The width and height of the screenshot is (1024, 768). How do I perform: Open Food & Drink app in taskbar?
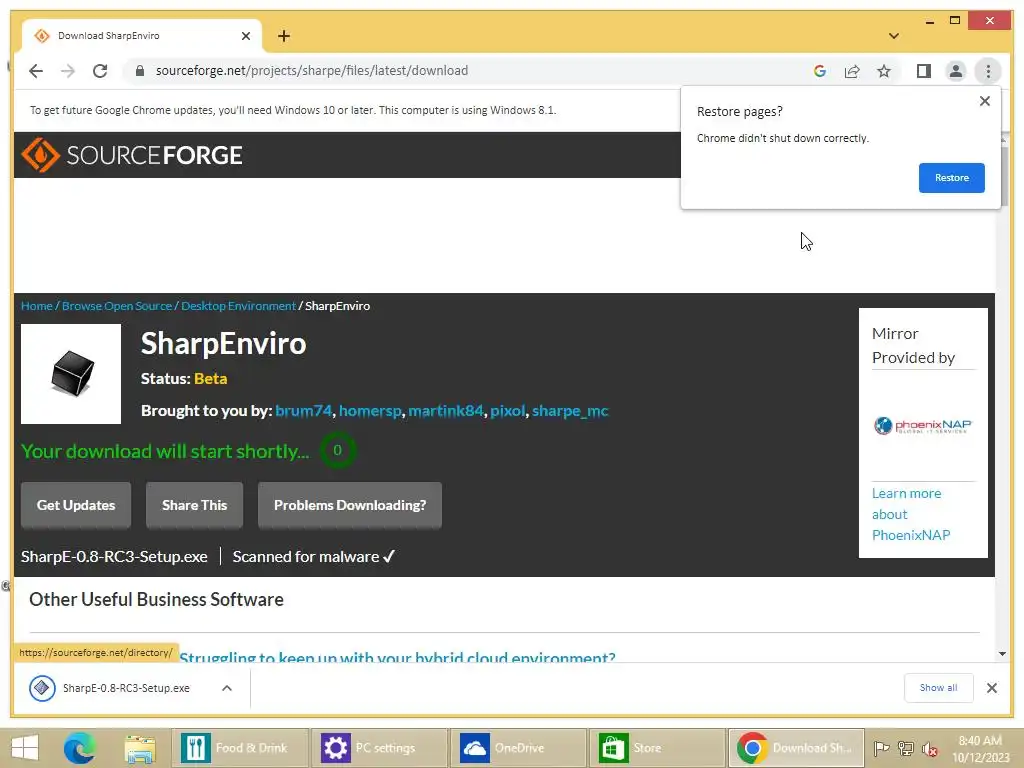click(x=238, y=748)
